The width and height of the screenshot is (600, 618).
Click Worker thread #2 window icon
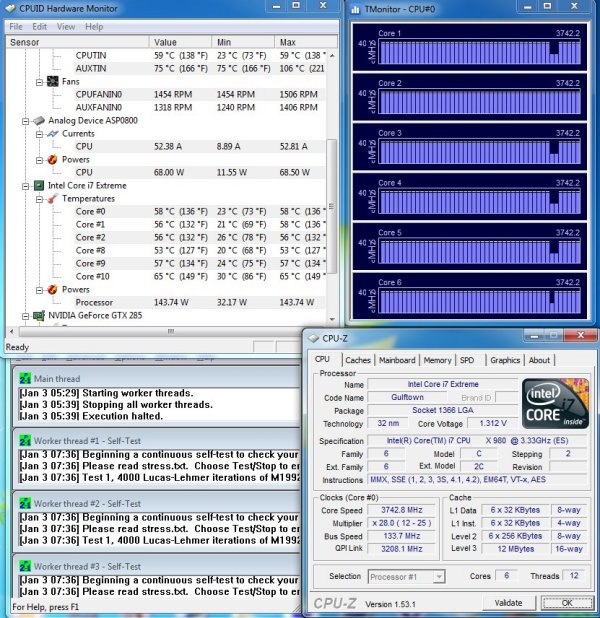pyautogui.click(x=25, y=503)
